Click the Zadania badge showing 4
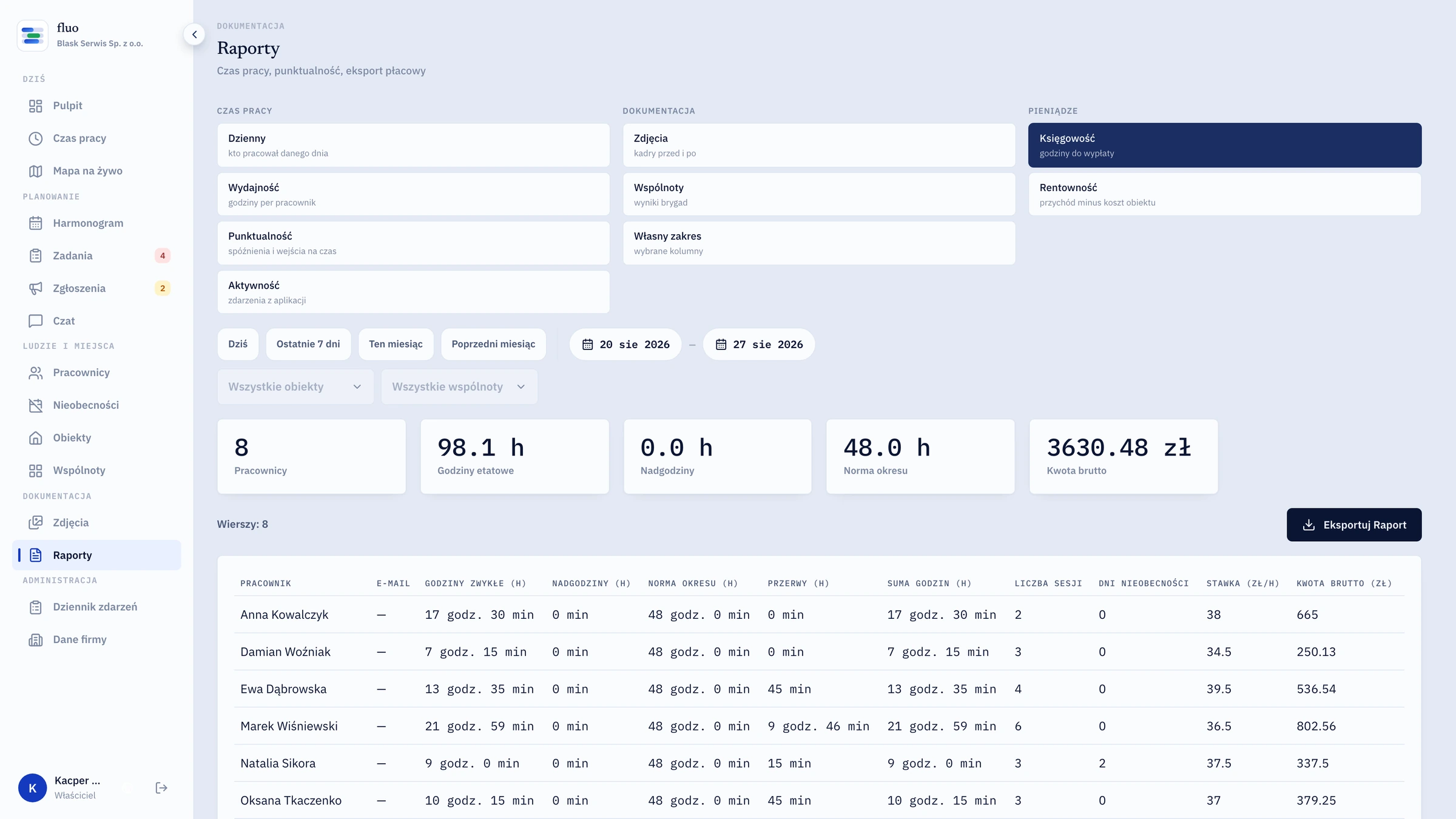The height and width of the screenshot is (819, 1456). coord(163,257)
